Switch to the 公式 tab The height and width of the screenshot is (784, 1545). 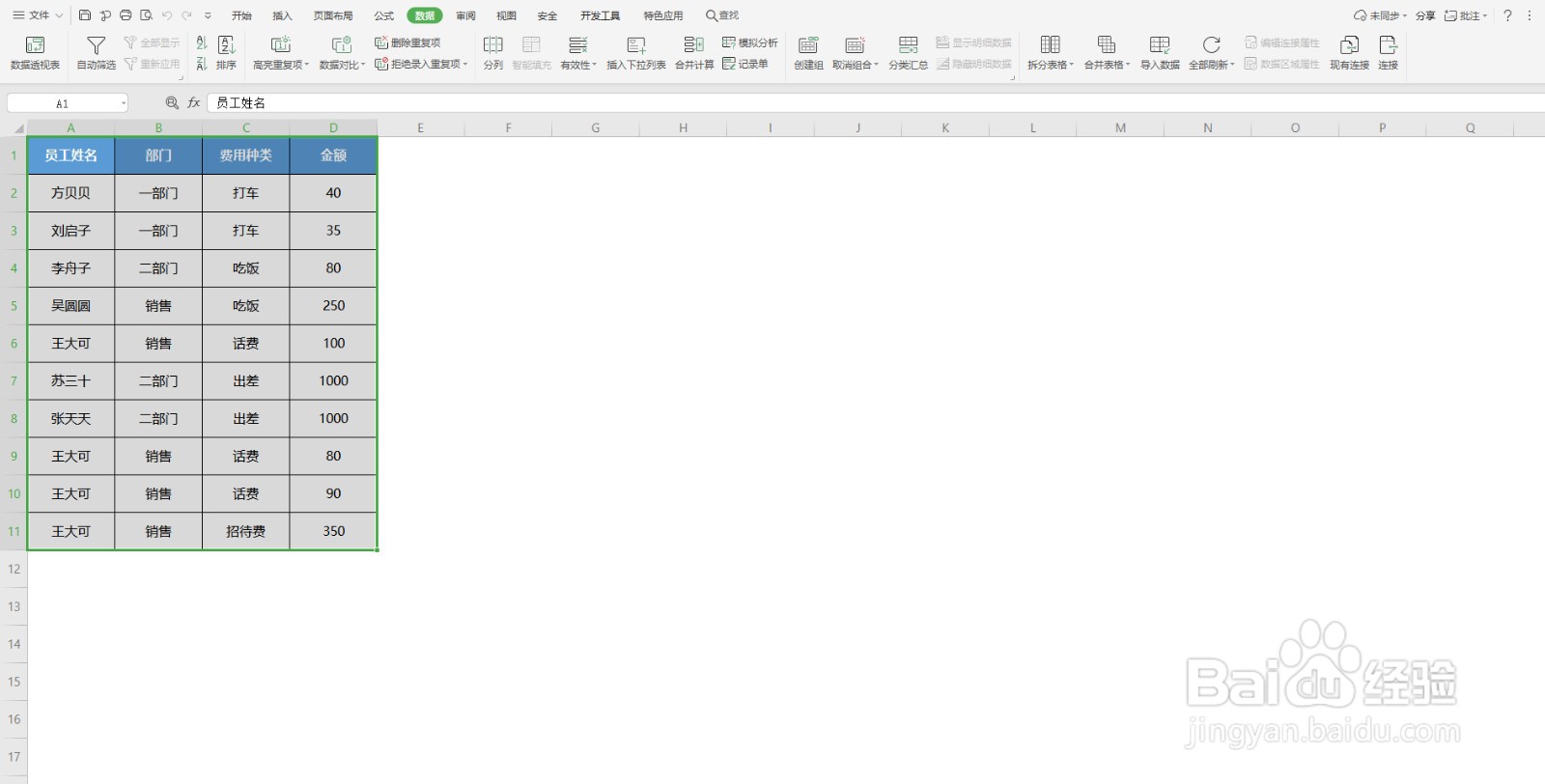click(384, 15)
